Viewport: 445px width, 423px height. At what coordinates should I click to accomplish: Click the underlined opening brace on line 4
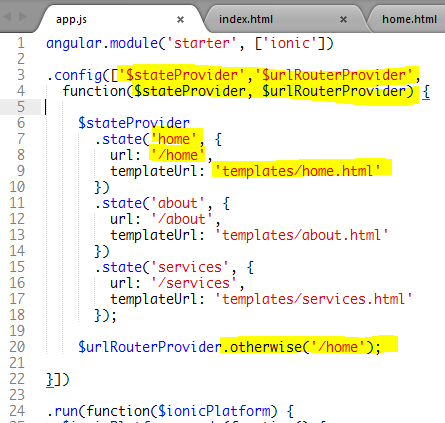coord(426,92)
